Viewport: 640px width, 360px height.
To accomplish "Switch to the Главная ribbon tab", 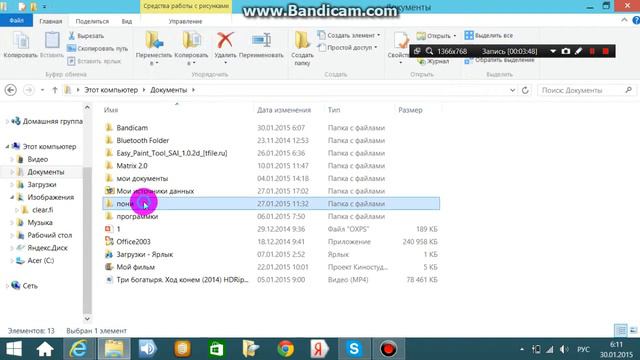I will click(x=51, y=21).
